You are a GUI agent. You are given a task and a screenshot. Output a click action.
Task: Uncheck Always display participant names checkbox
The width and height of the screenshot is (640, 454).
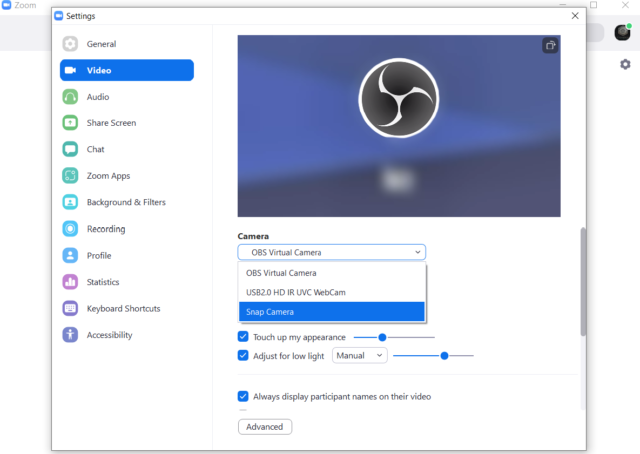pyautogui.click(x=243, y=396)
